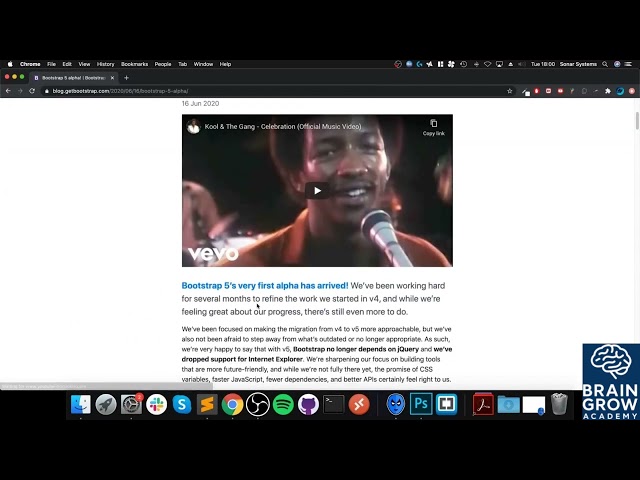Click the browser forward arrow
The width and height of the screenshot is (640, 480).
20,91
